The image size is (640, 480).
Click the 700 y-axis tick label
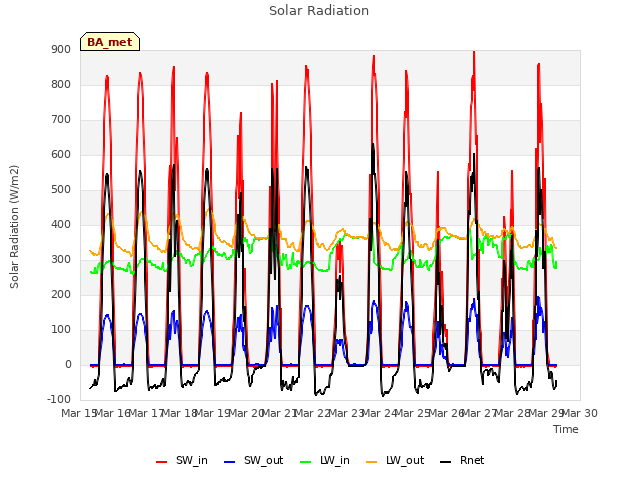61,120
